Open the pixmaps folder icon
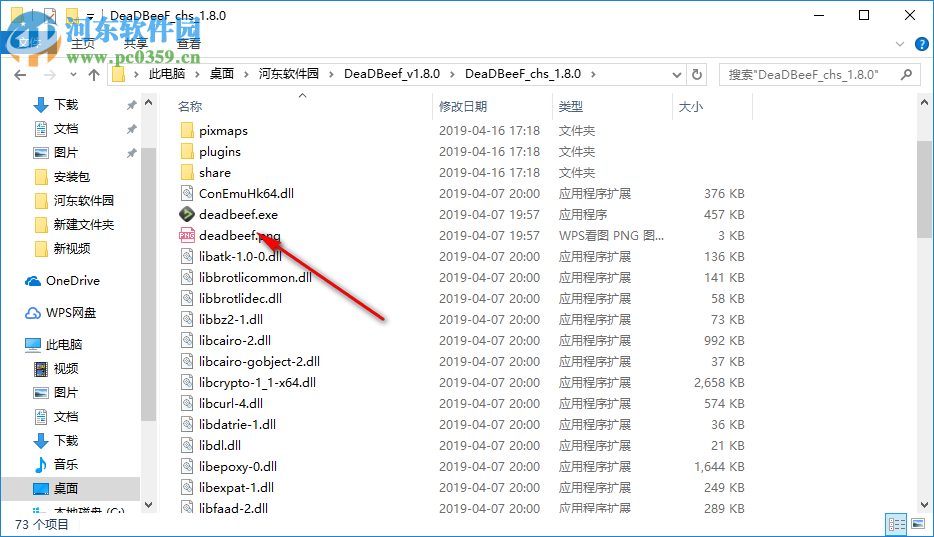This screenshot has height=537, width=934. tap(187, 130)
